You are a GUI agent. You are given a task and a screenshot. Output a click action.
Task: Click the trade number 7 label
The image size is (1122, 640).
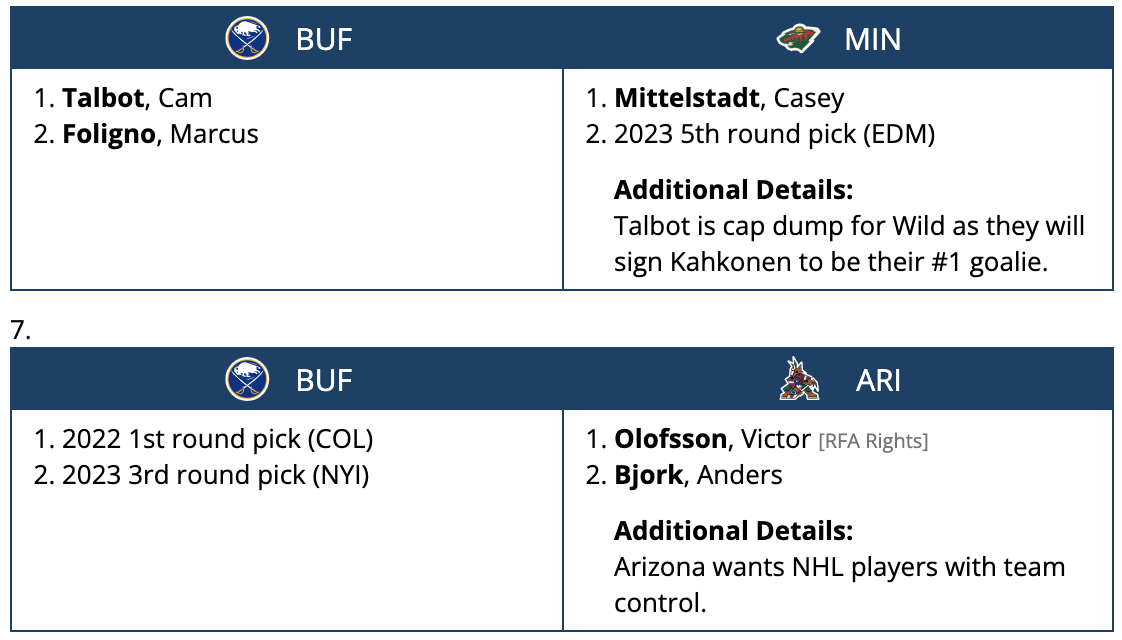tap(20, 329)
